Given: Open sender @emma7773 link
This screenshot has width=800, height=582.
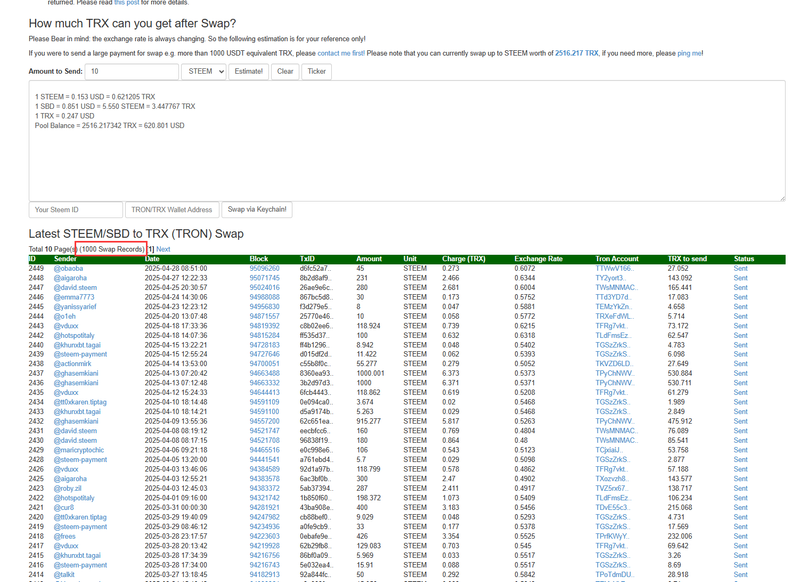Looking at the screenshot, I should tap(74, 297).
